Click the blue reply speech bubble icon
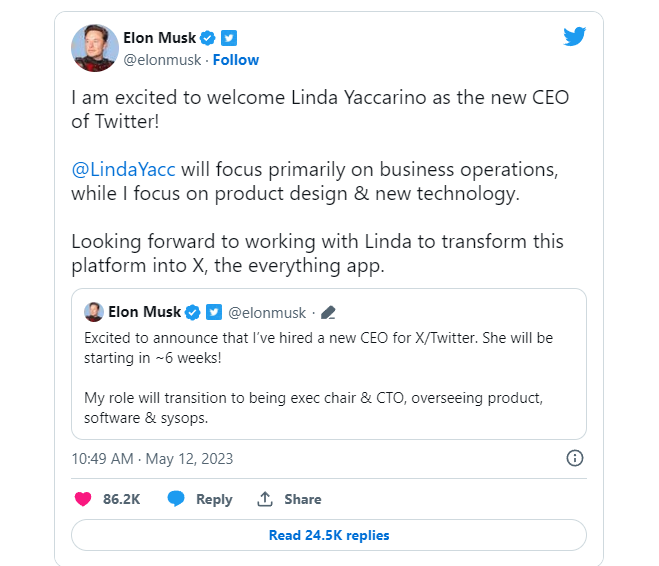 pos(176,499)
